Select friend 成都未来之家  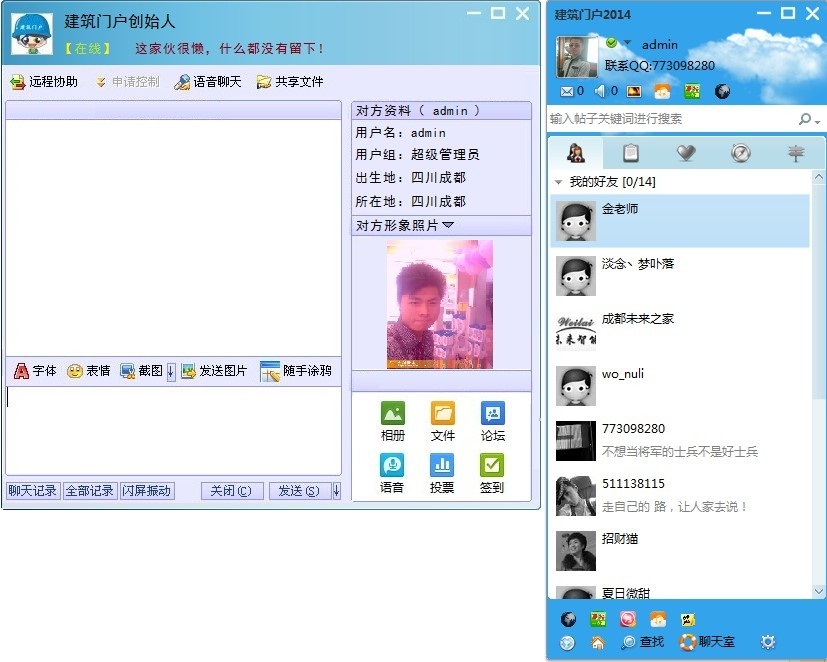679,331
